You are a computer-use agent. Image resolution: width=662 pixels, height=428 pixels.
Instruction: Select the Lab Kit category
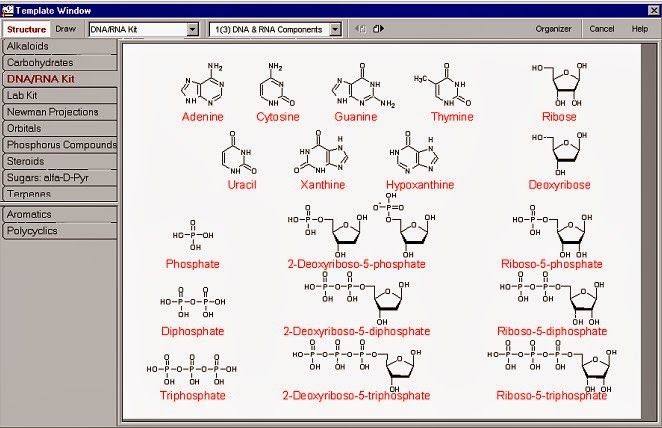pos(60,95)
